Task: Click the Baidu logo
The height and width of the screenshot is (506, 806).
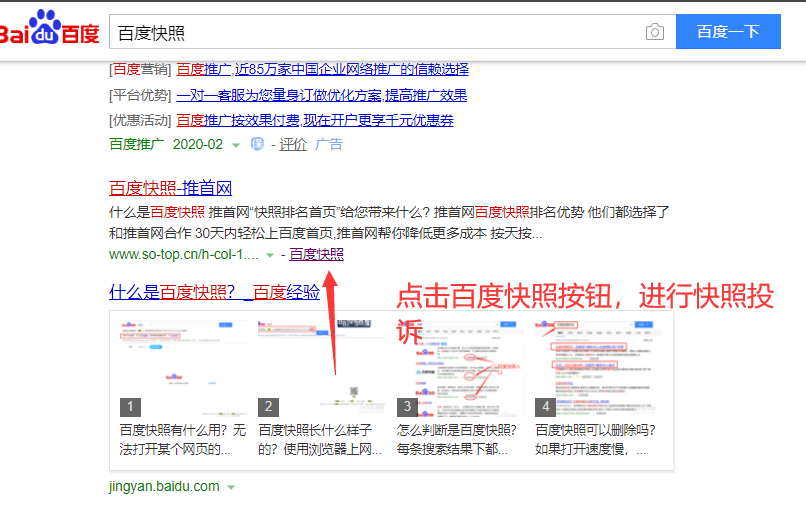Action: [49, 28]
